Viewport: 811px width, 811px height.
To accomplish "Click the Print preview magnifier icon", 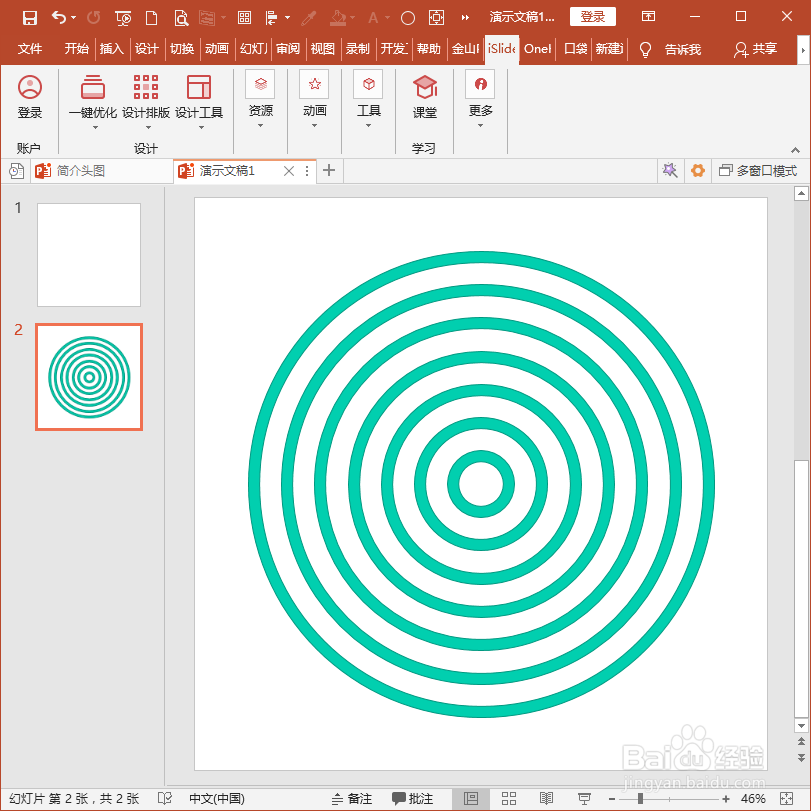I will (181, 18).
